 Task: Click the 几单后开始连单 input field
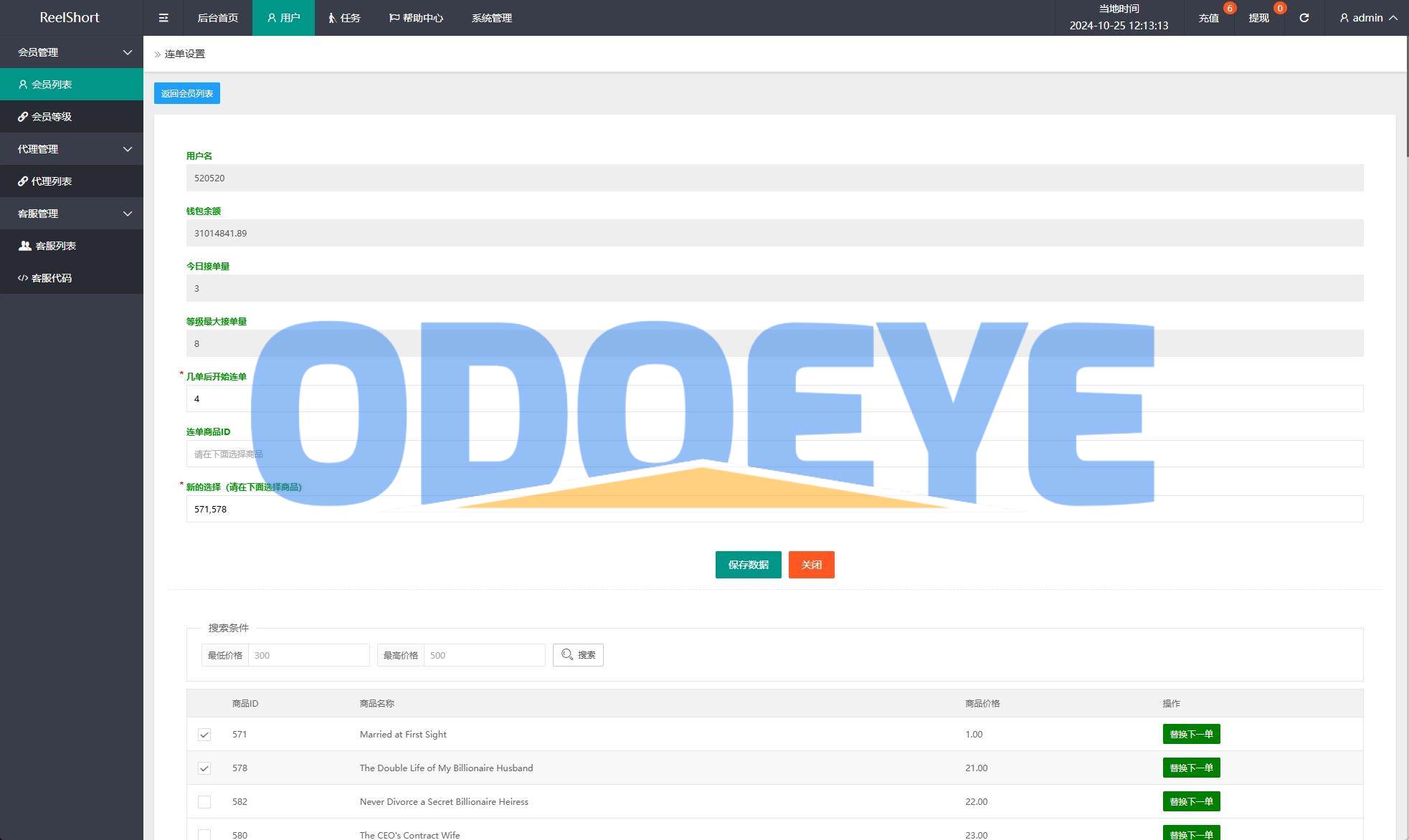pos(774,398)
